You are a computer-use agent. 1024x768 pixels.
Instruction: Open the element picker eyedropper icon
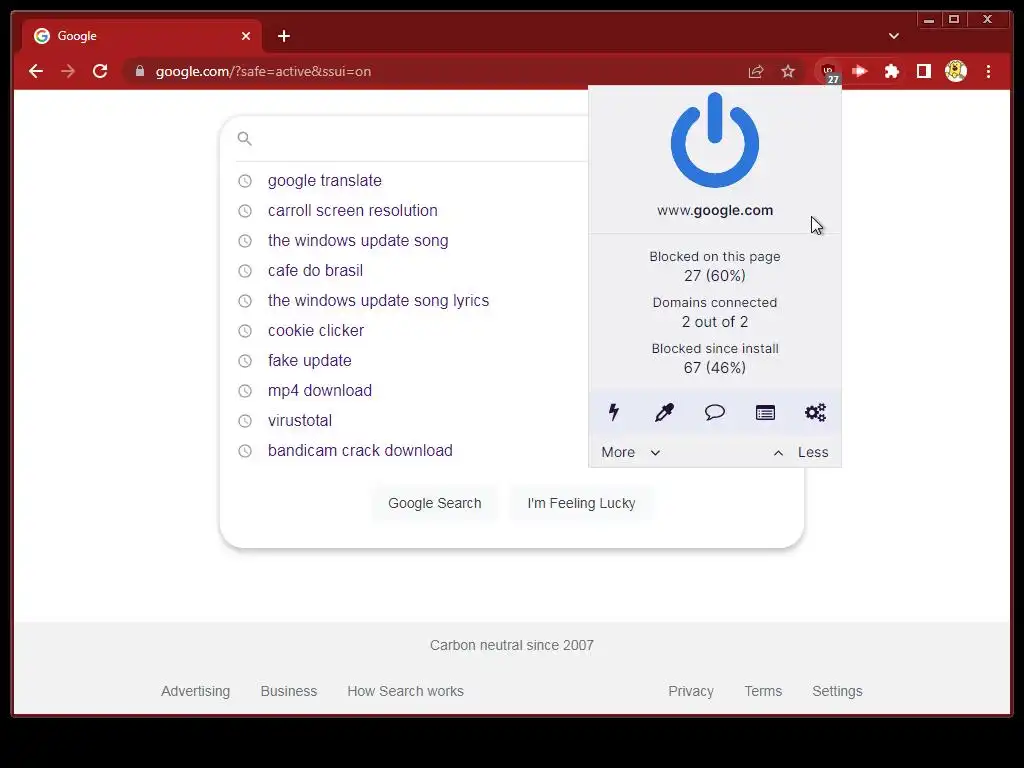point(664,412)
